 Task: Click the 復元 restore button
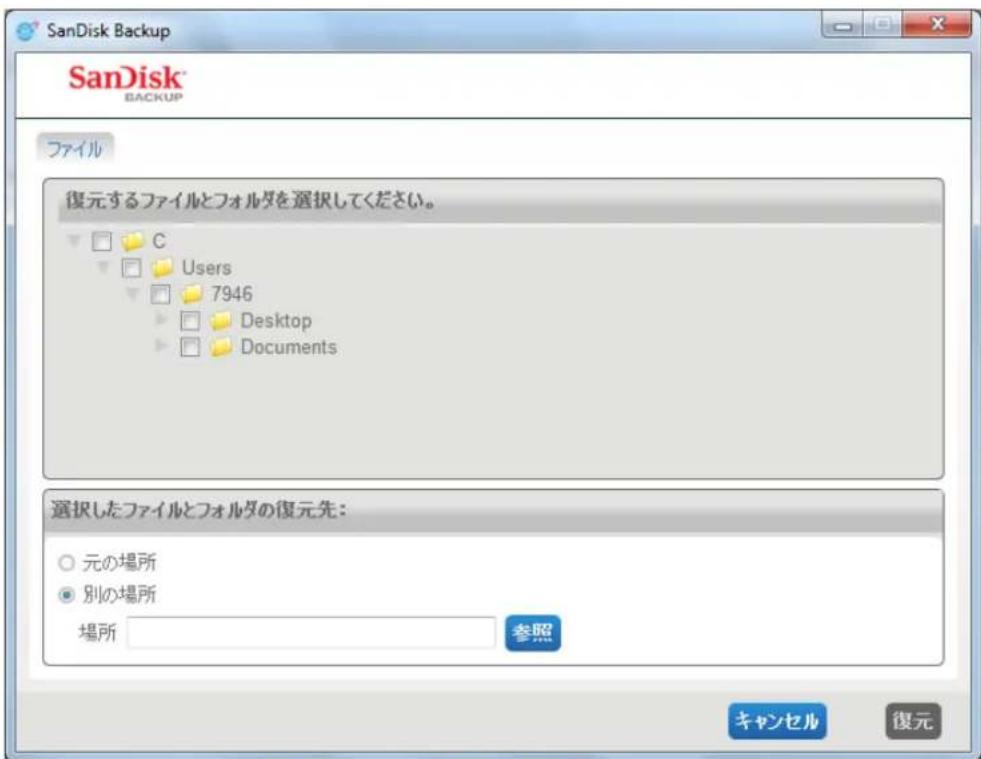(x=913, y=721)
